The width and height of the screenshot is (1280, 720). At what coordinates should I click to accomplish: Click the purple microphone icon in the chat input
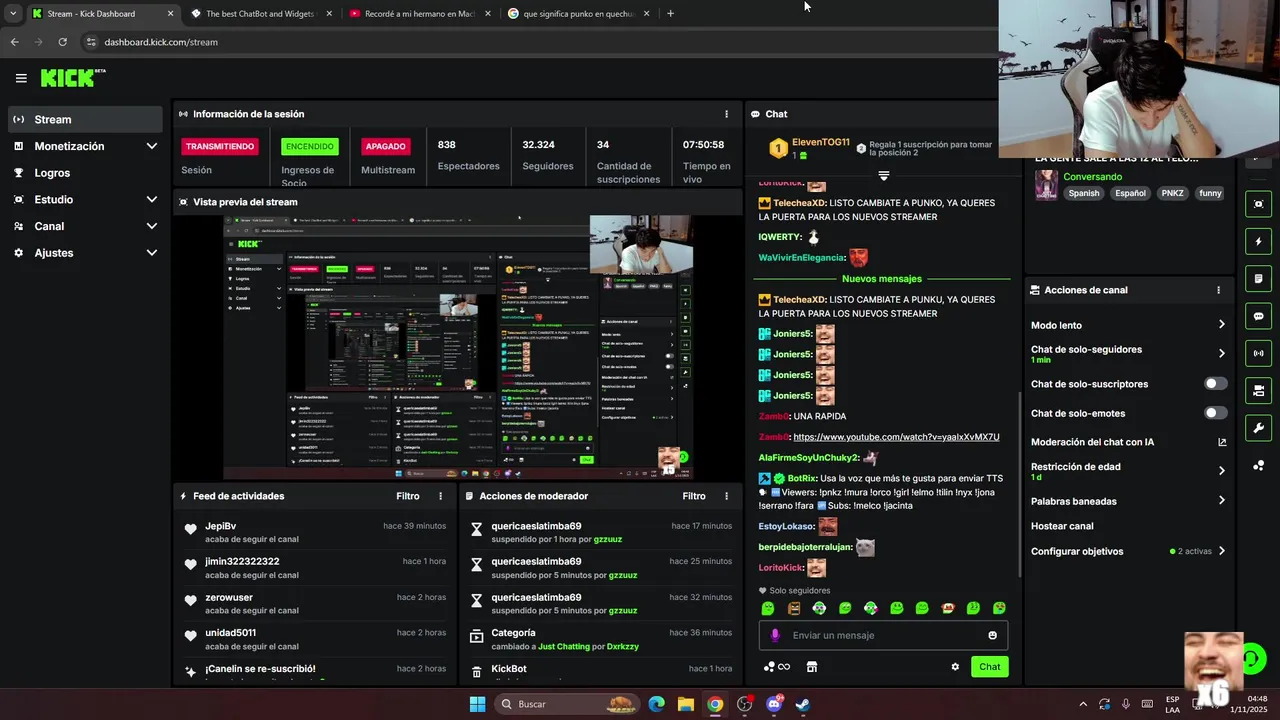pos(775,635)
